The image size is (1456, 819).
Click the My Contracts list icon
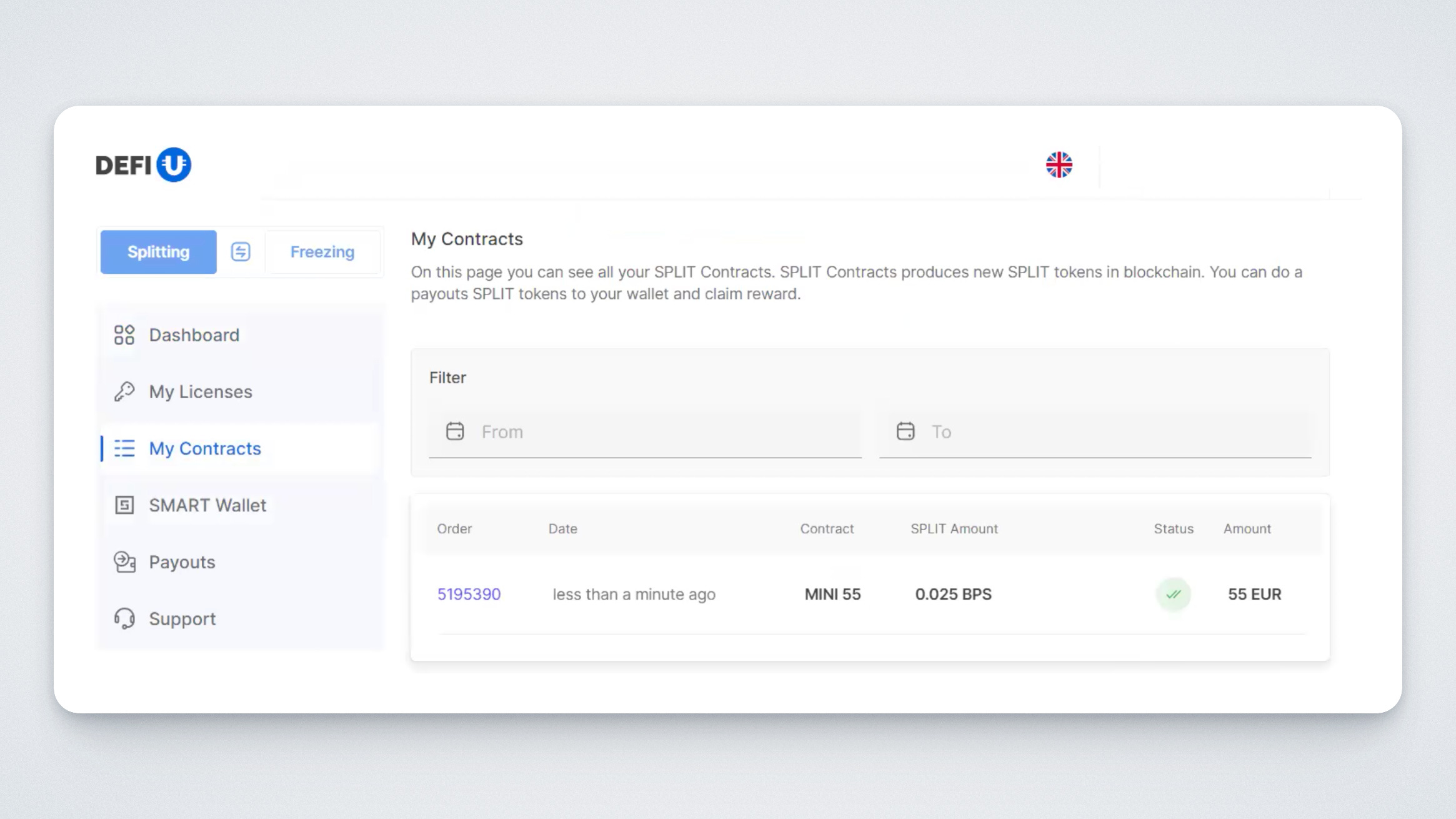(x=124, y=449)
